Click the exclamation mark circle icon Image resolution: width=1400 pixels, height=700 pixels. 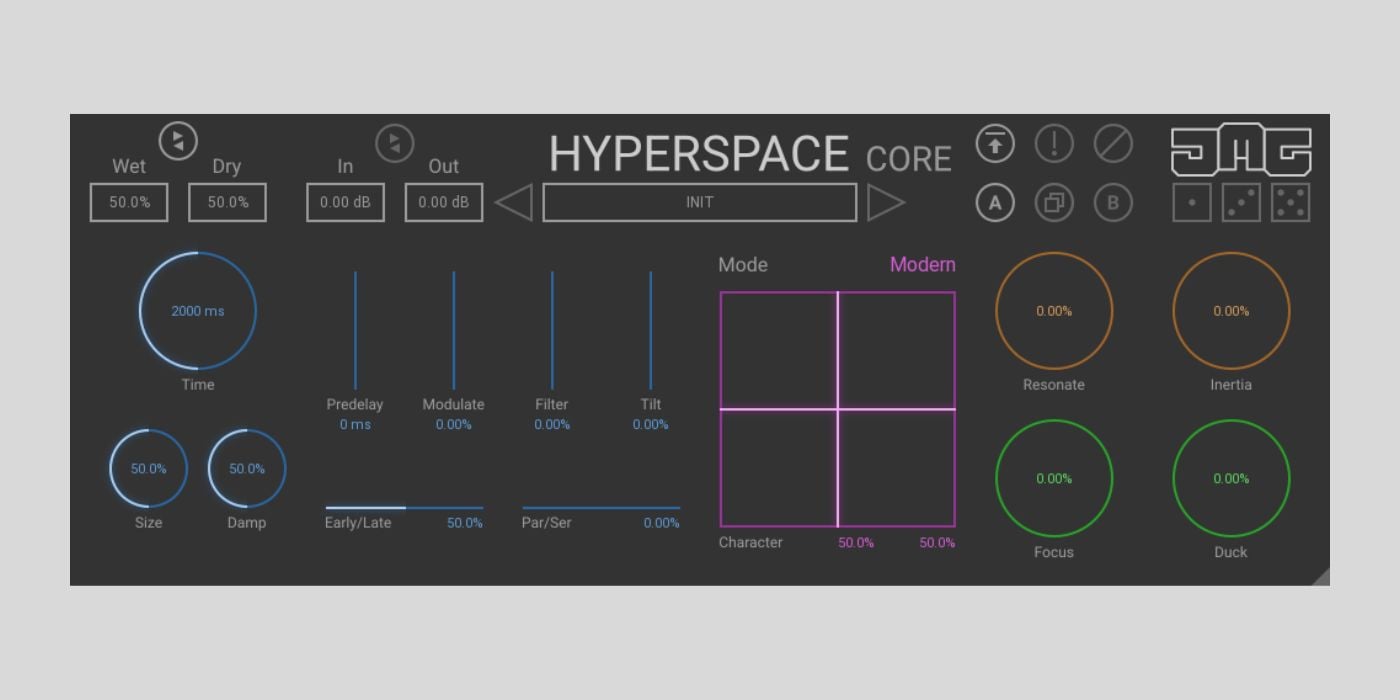coord(1053,144)
